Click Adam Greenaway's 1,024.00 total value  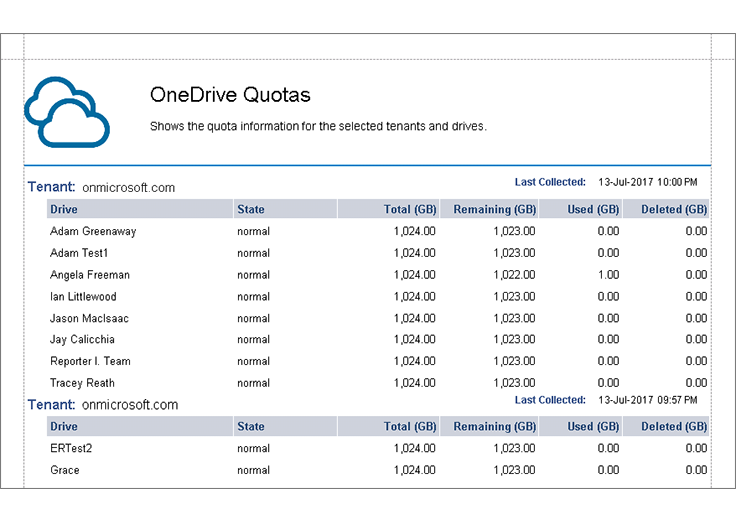point(414,231)
